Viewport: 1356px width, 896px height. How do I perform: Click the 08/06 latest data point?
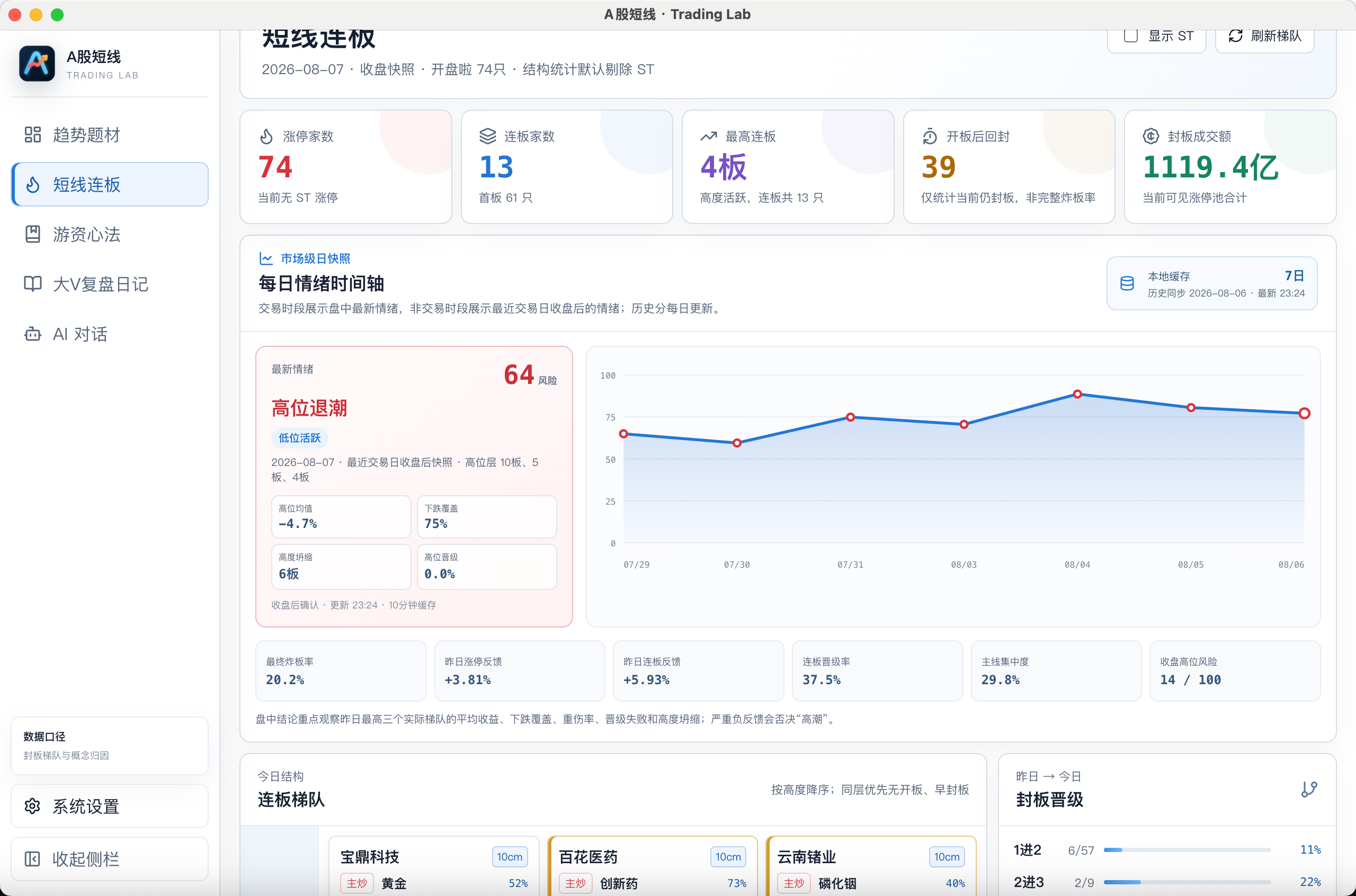pyautogui.click(x=1304, y=413)
